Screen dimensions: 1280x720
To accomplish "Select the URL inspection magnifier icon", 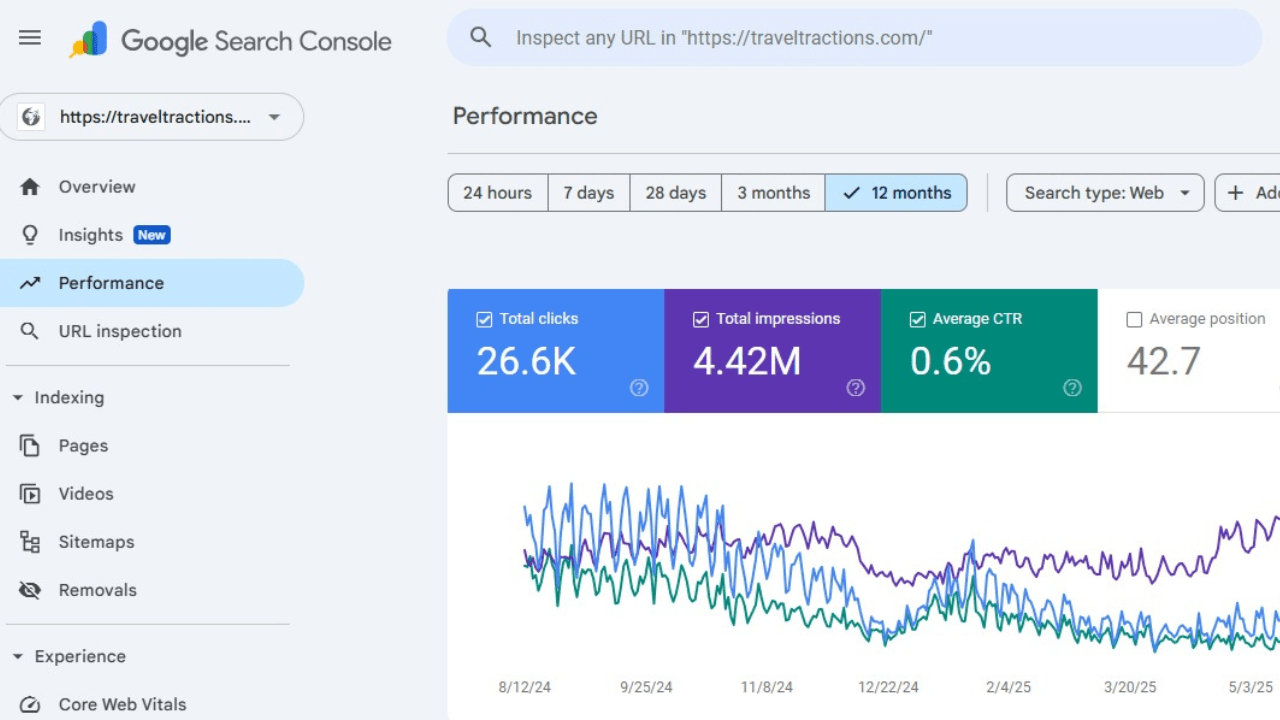I will [x=30, y=331].
